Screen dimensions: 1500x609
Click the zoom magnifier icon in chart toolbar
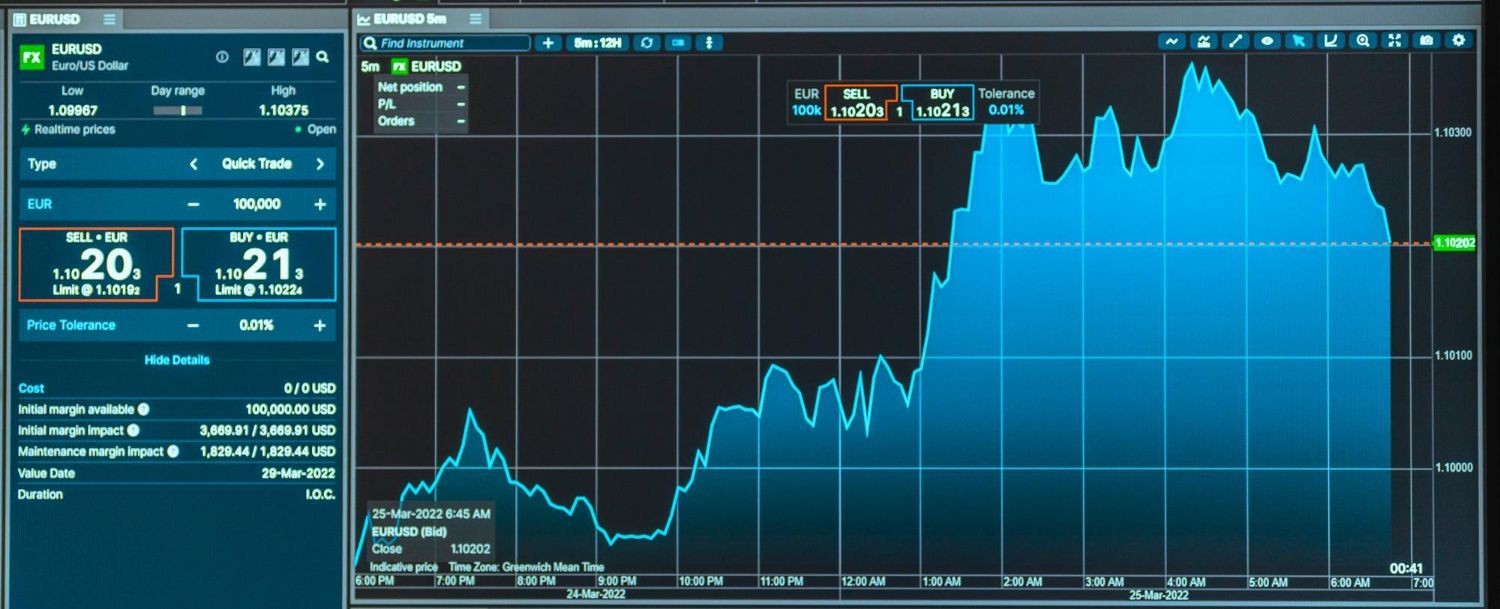[1362, 41]
